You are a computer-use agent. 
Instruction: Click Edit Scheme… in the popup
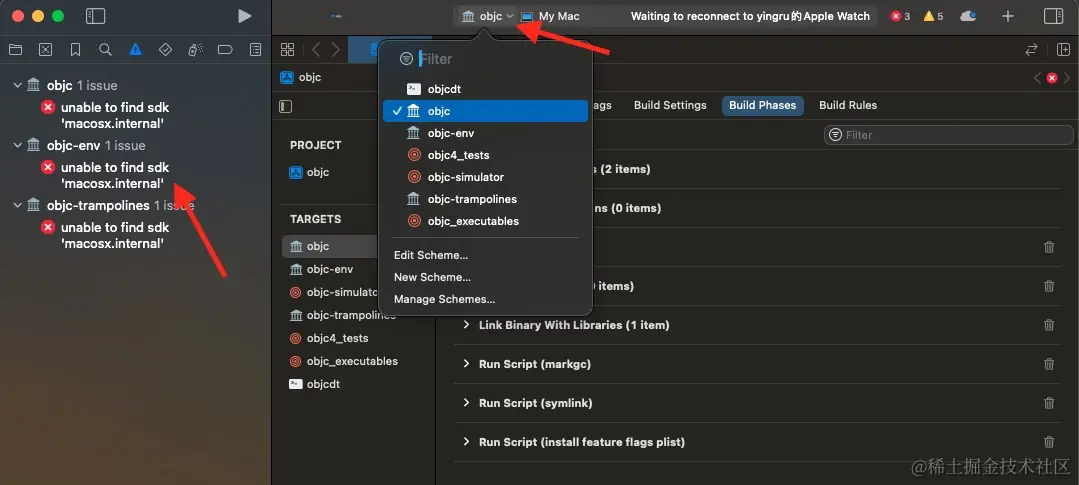pos(431,255)
